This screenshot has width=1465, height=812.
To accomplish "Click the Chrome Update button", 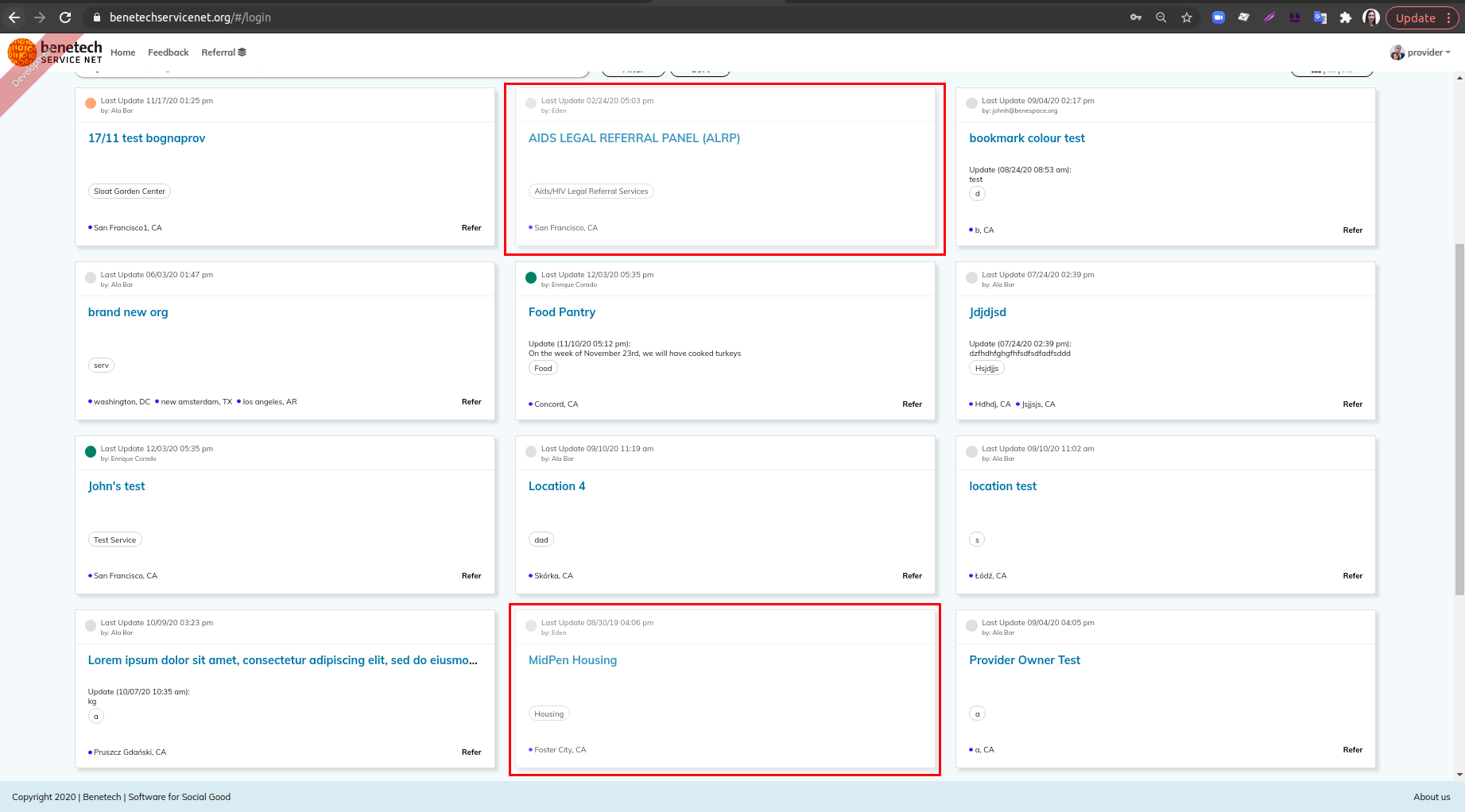I will click(x=1422, y=17).
